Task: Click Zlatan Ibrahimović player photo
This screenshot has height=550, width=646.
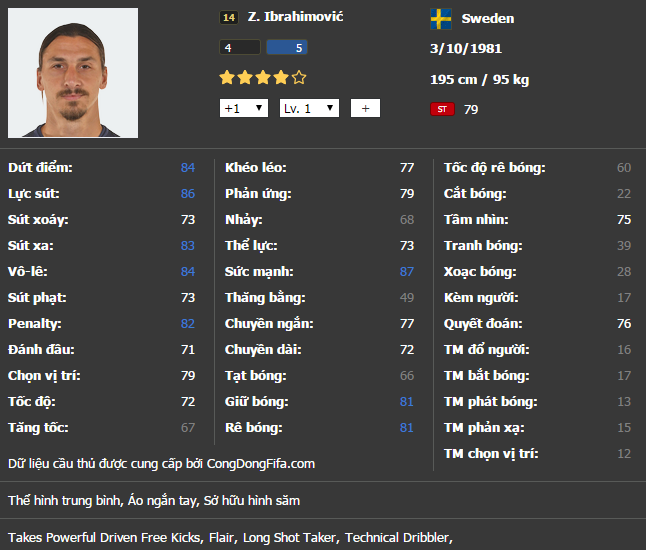Action: pos(73,73)
